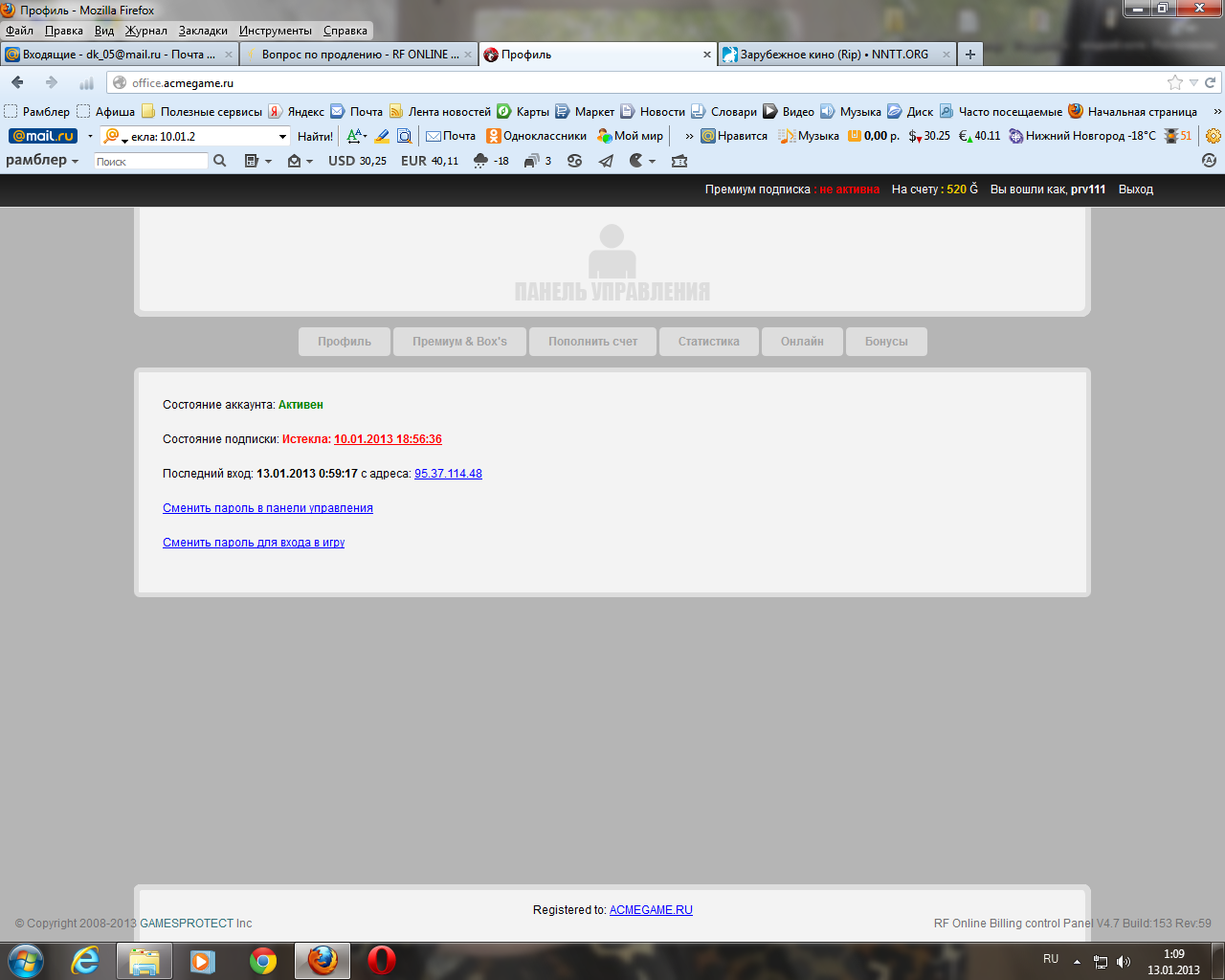Open the Онлайн section

[x=802, y=342]
